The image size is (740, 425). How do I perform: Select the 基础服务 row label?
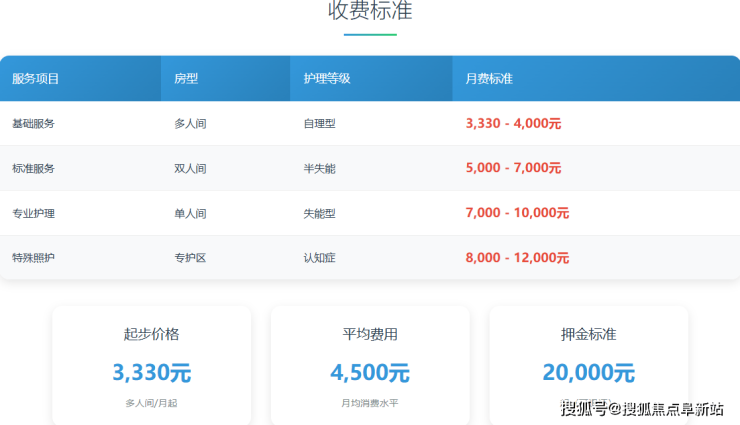pos(33,124)
